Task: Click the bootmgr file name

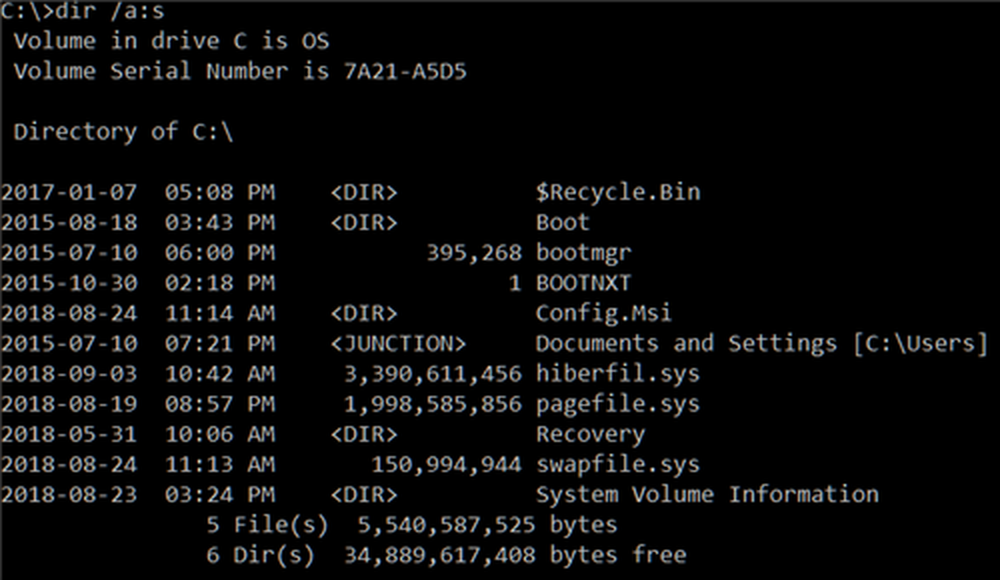Action: [583, 253]
